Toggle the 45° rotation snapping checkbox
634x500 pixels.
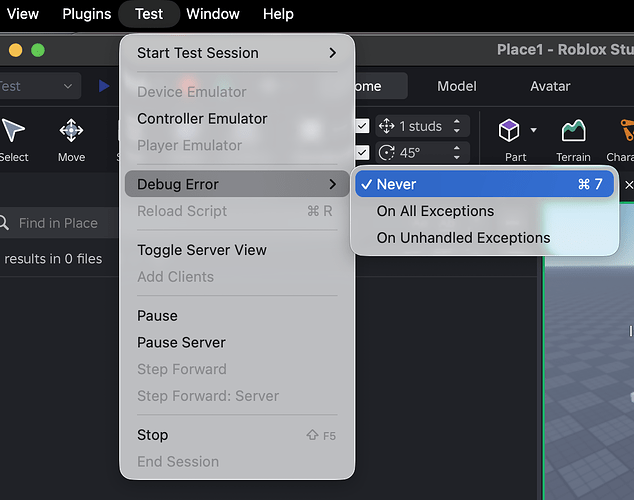click(x=362, y=152)
